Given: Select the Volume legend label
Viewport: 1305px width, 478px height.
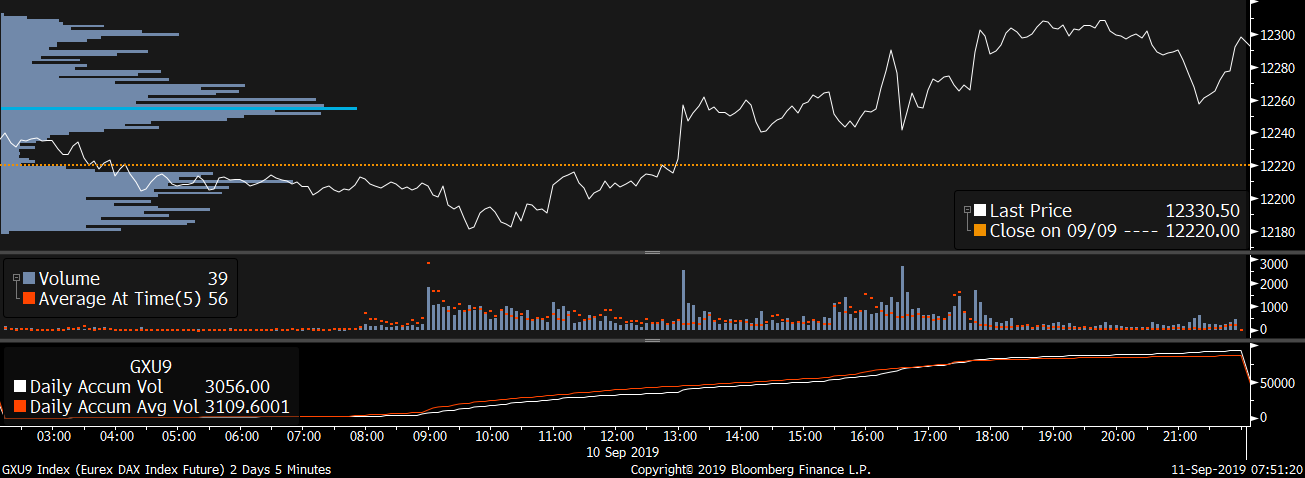Looking at the screenshot, I should point(69,279).
